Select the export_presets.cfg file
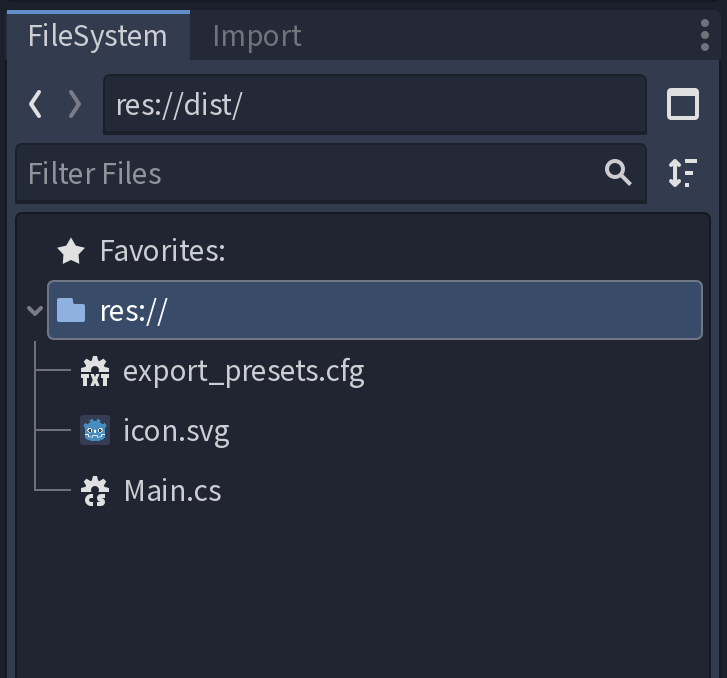This screenshot has width=727, height=678. click(x=243, y=372)
